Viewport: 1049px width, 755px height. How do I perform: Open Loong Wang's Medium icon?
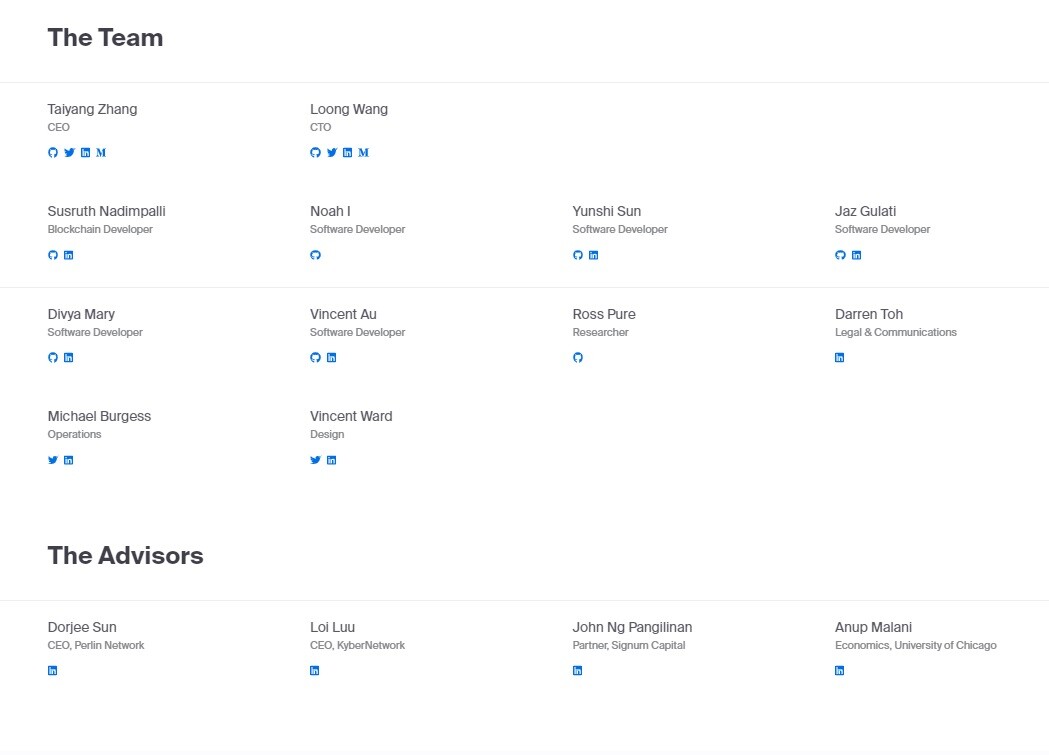pyautogui.click(x=363, y=153)
